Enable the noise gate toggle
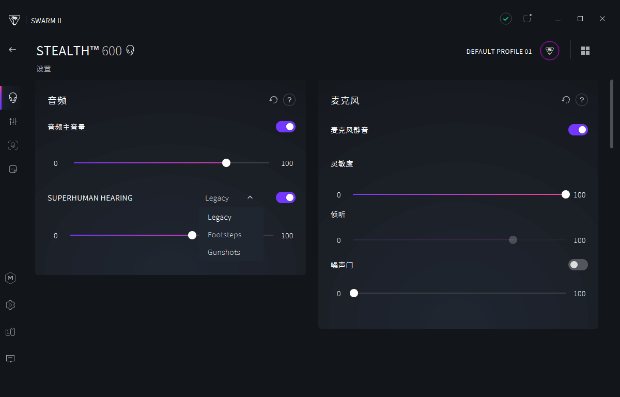The width and height of the screenshot is (620, 397). tap(578, 265)
